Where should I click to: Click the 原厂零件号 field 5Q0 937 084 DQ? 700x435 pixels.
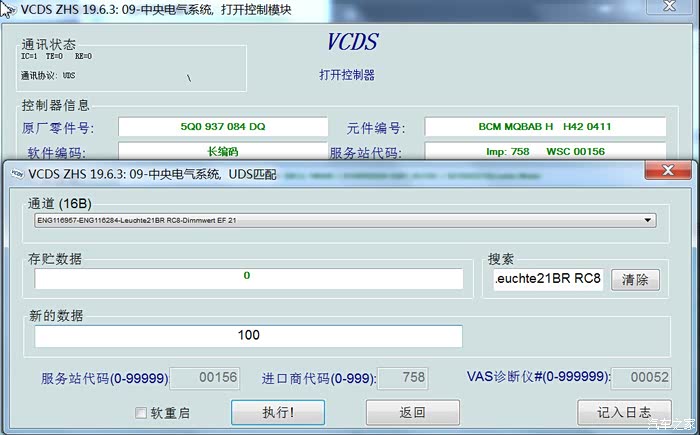(x=223, y=127)
